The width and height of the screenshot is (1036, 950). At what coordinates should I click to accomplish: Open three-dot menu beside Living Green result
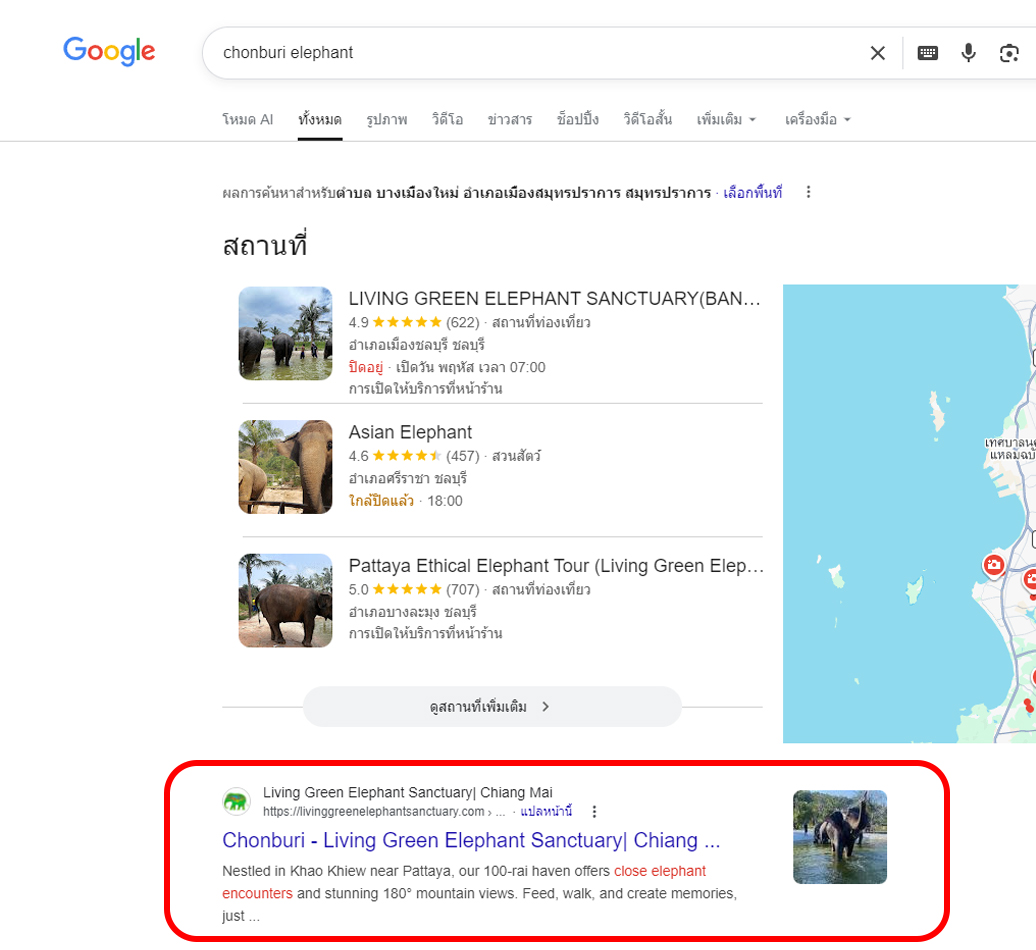click(595, 811)
